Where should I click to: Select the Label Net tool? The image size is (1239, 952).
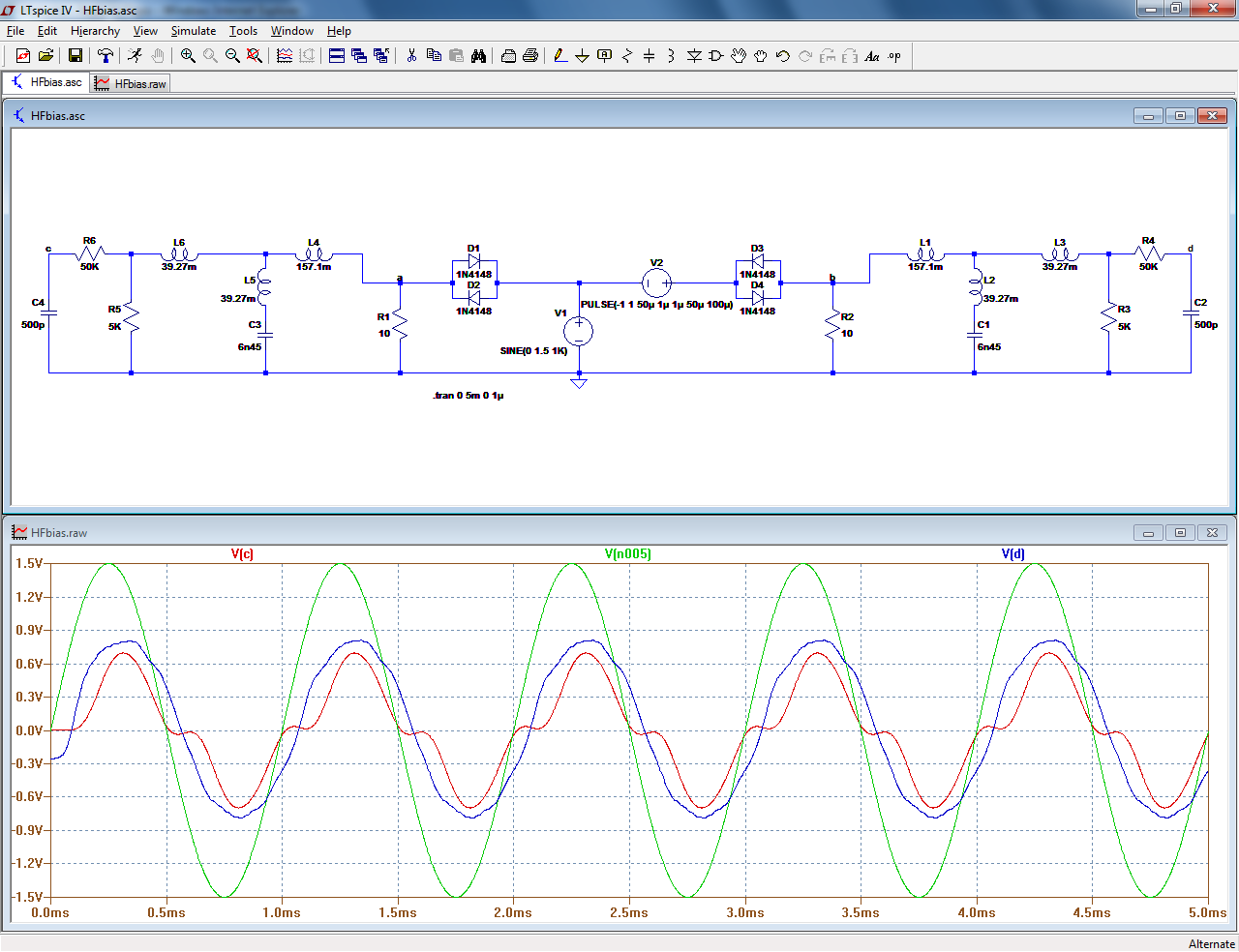(605, 56)
